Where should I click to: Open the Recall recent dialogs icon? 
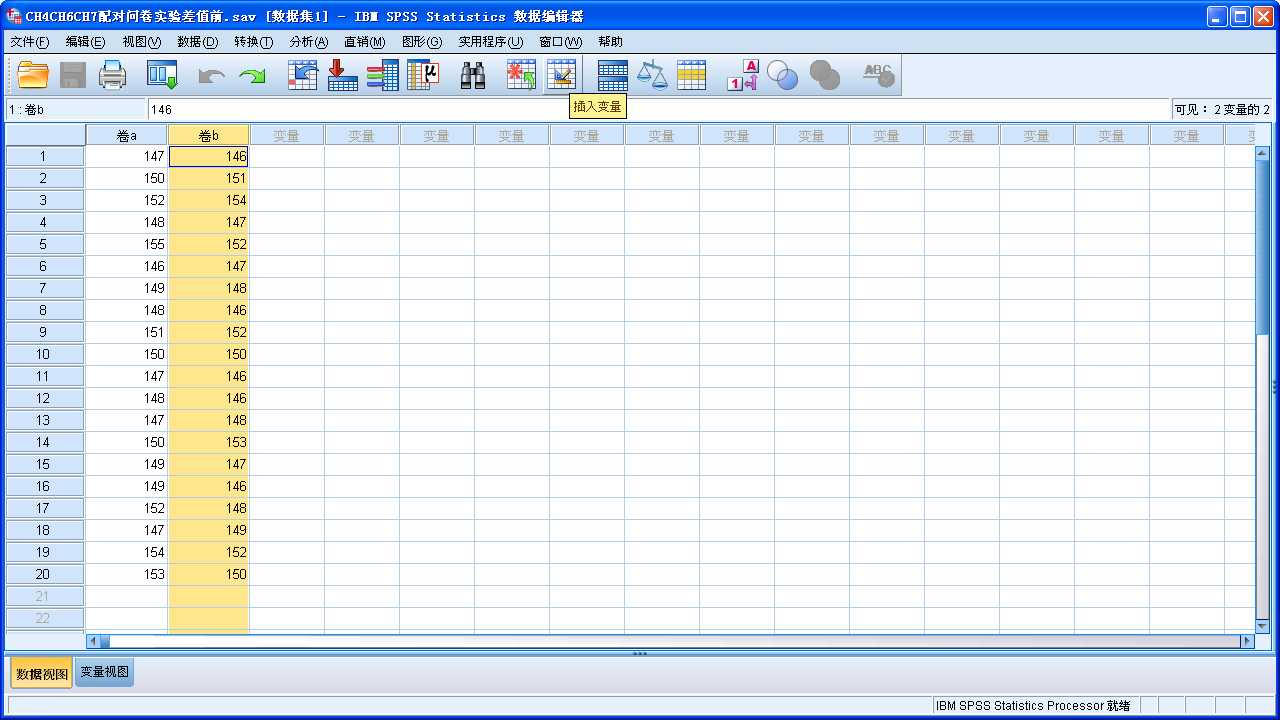point(162,75)
